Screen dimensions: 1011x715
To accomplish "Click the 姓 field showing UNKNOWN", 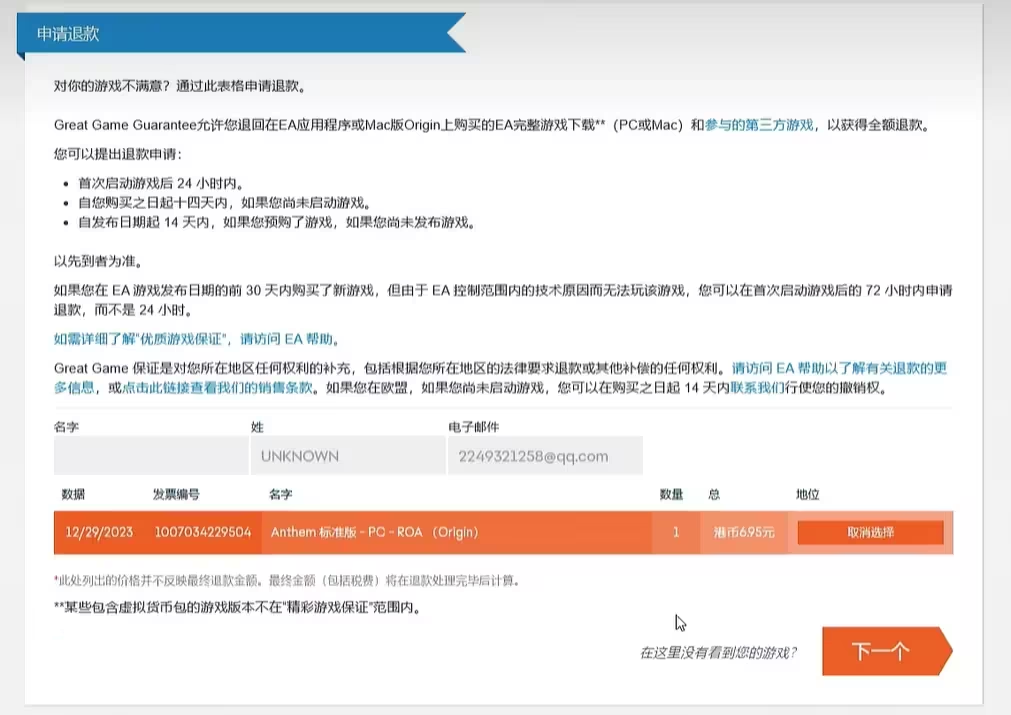I will tap(347, 456).
